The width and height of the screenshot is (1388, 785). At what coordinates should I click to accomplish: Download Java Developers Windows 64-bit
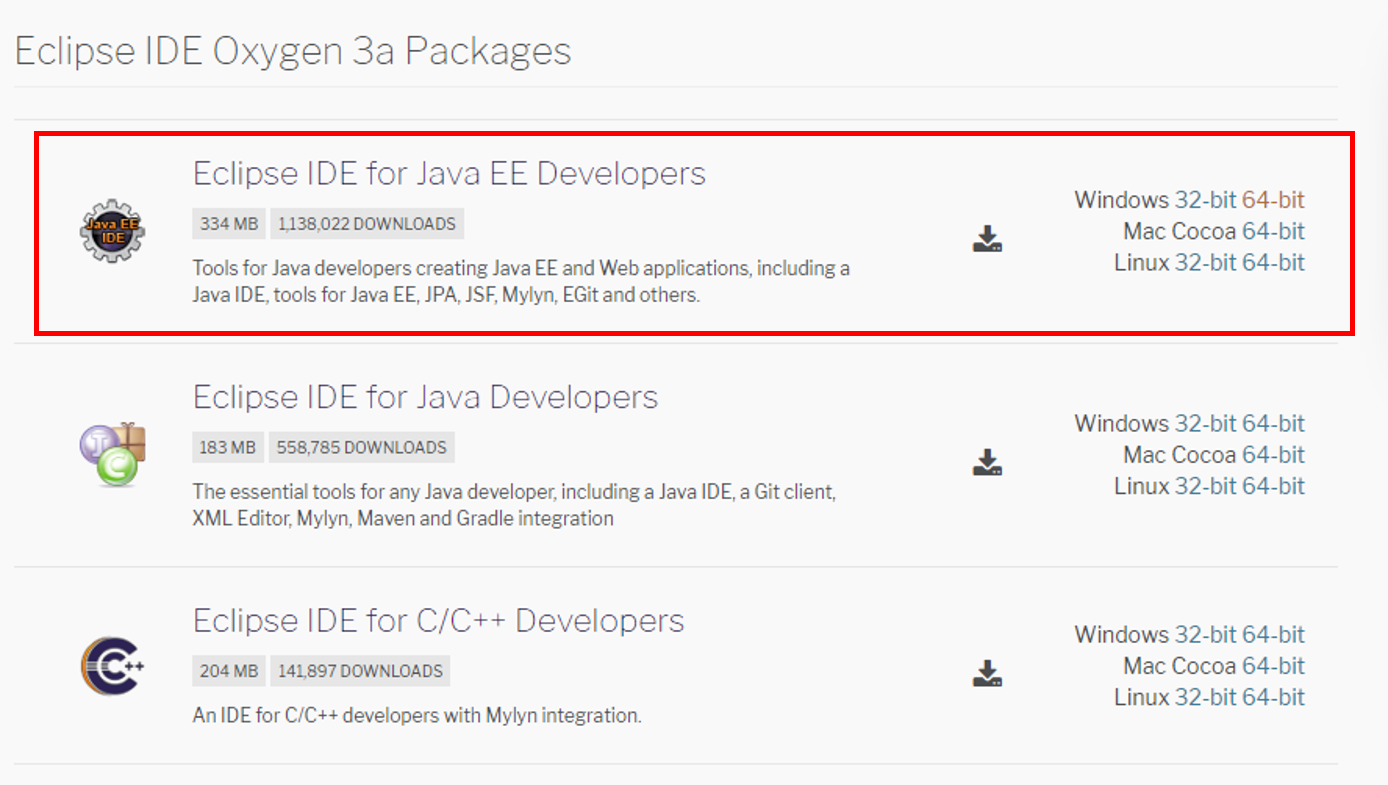pos(1273,423)
